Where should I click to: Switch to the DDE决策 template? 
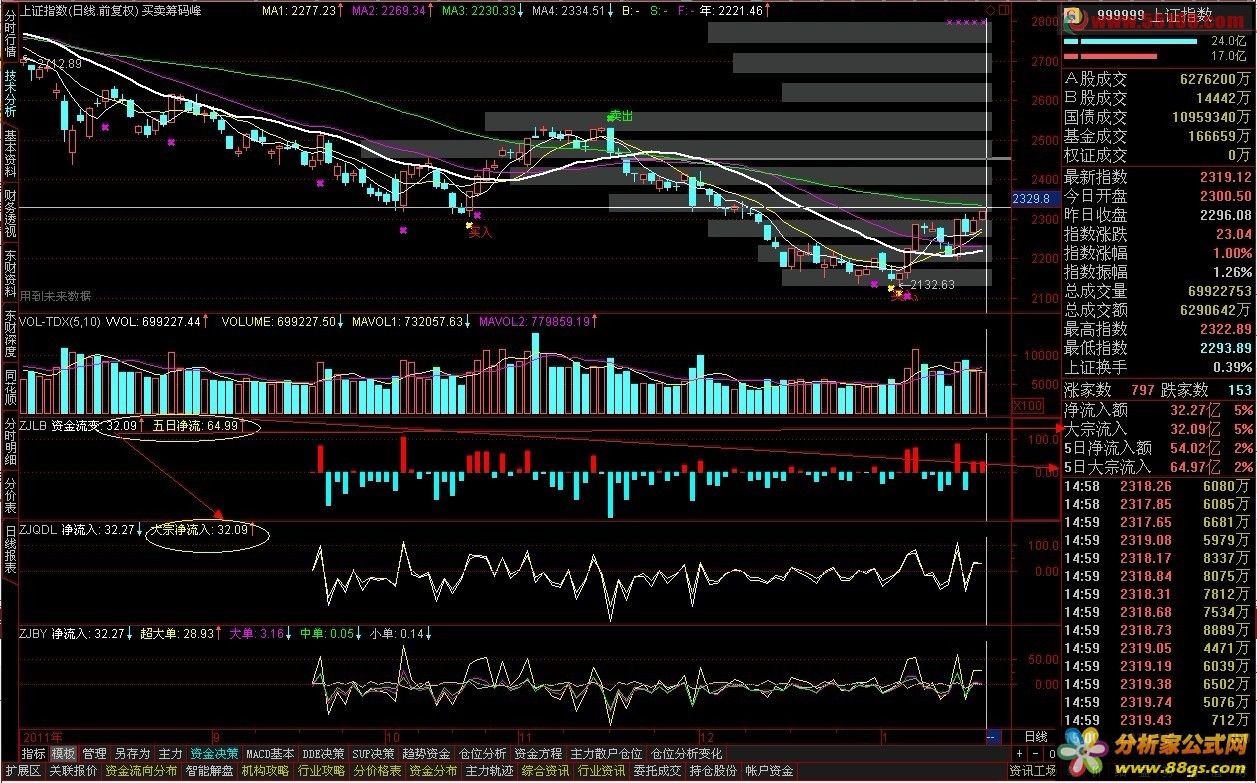click(x=324, y=753)
